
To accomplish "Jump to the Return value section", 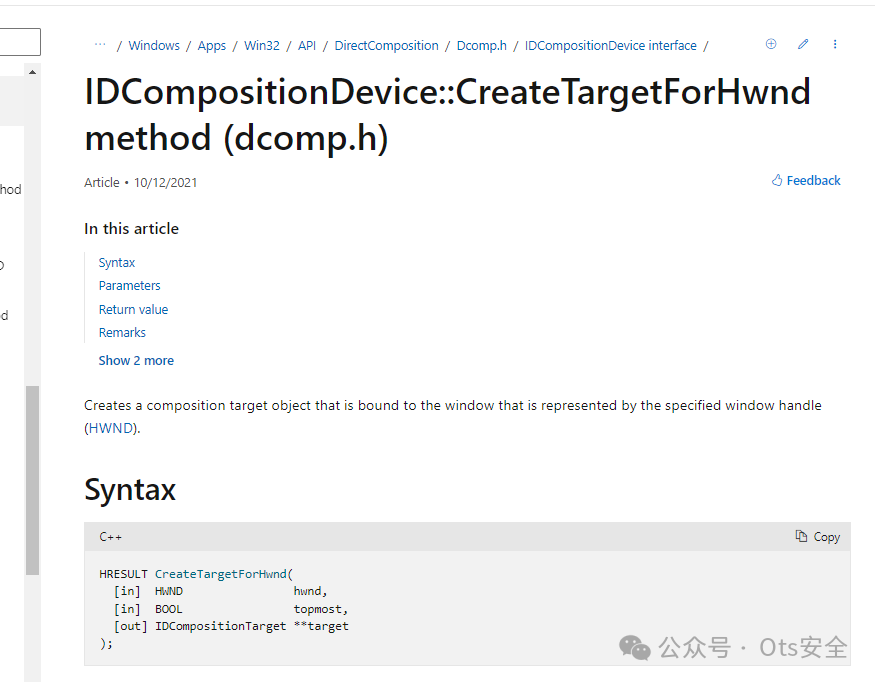I will coord(133,309).
